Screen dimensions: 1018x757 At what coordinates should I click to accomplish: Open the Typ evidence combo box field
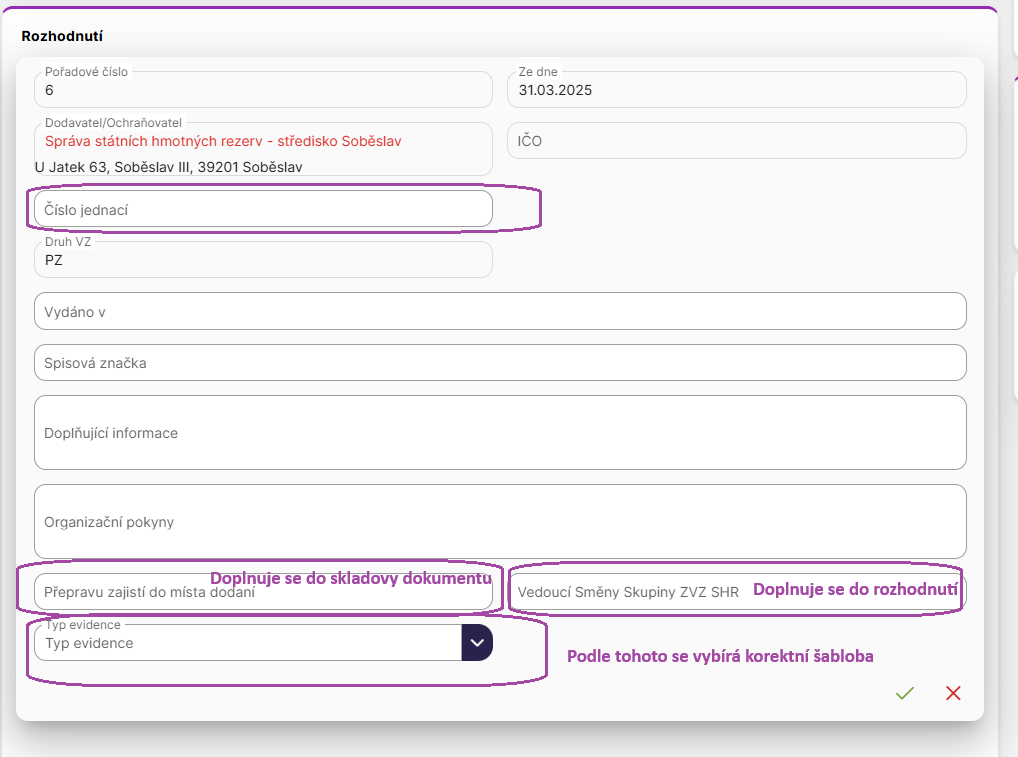click(x=247, y=643)
